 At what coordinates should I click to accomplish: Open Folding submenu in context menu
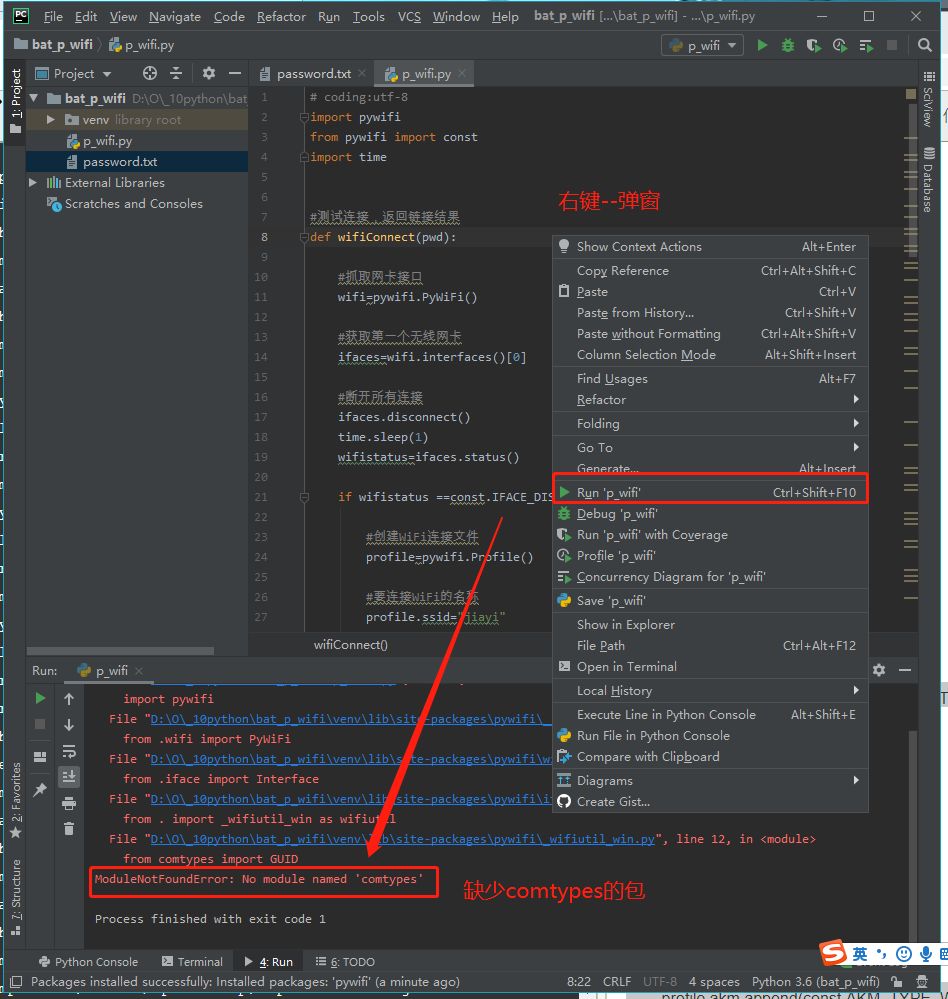pos(710,424)
